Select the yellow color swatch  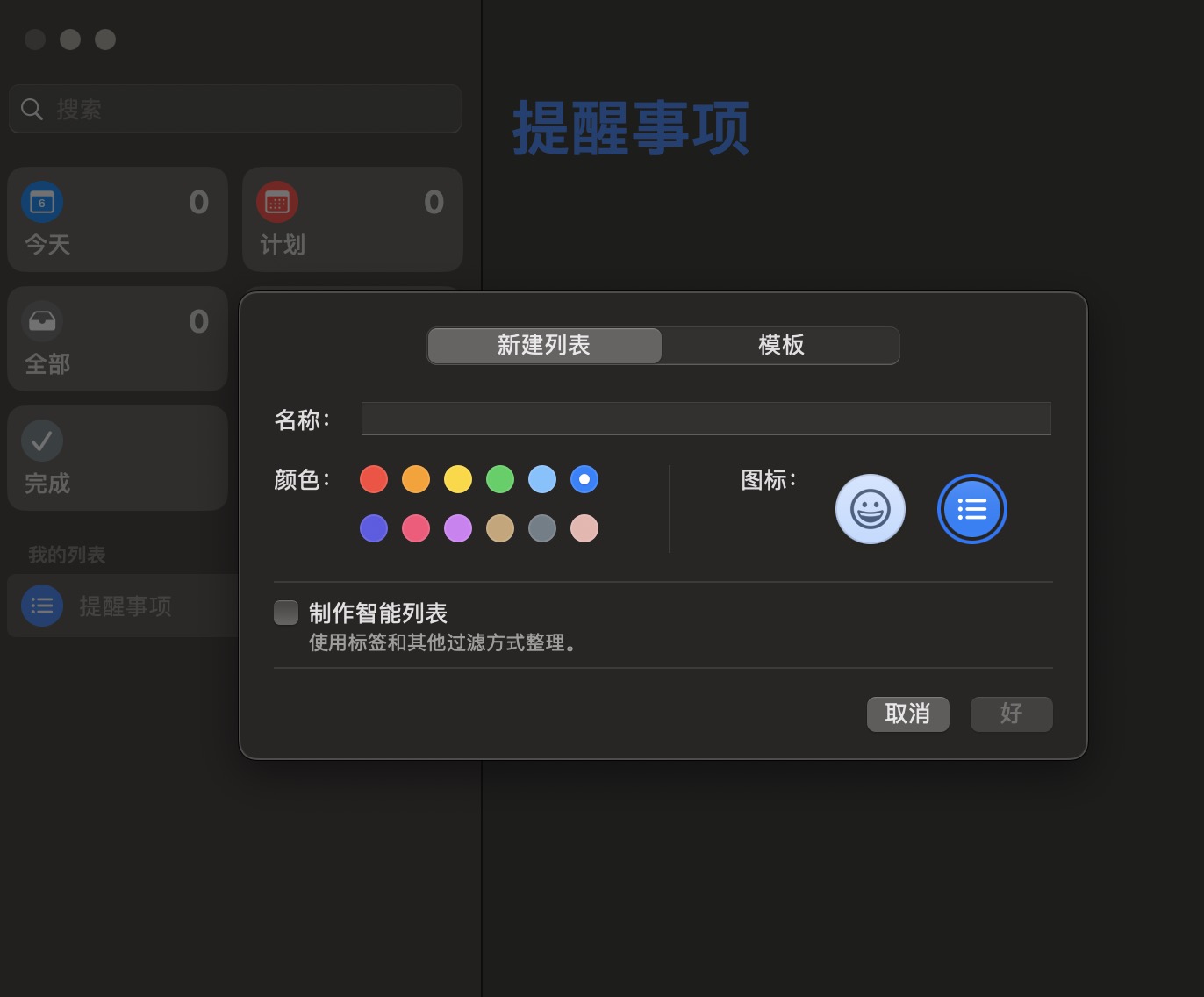pyautogui.click(x=458, y=479)
